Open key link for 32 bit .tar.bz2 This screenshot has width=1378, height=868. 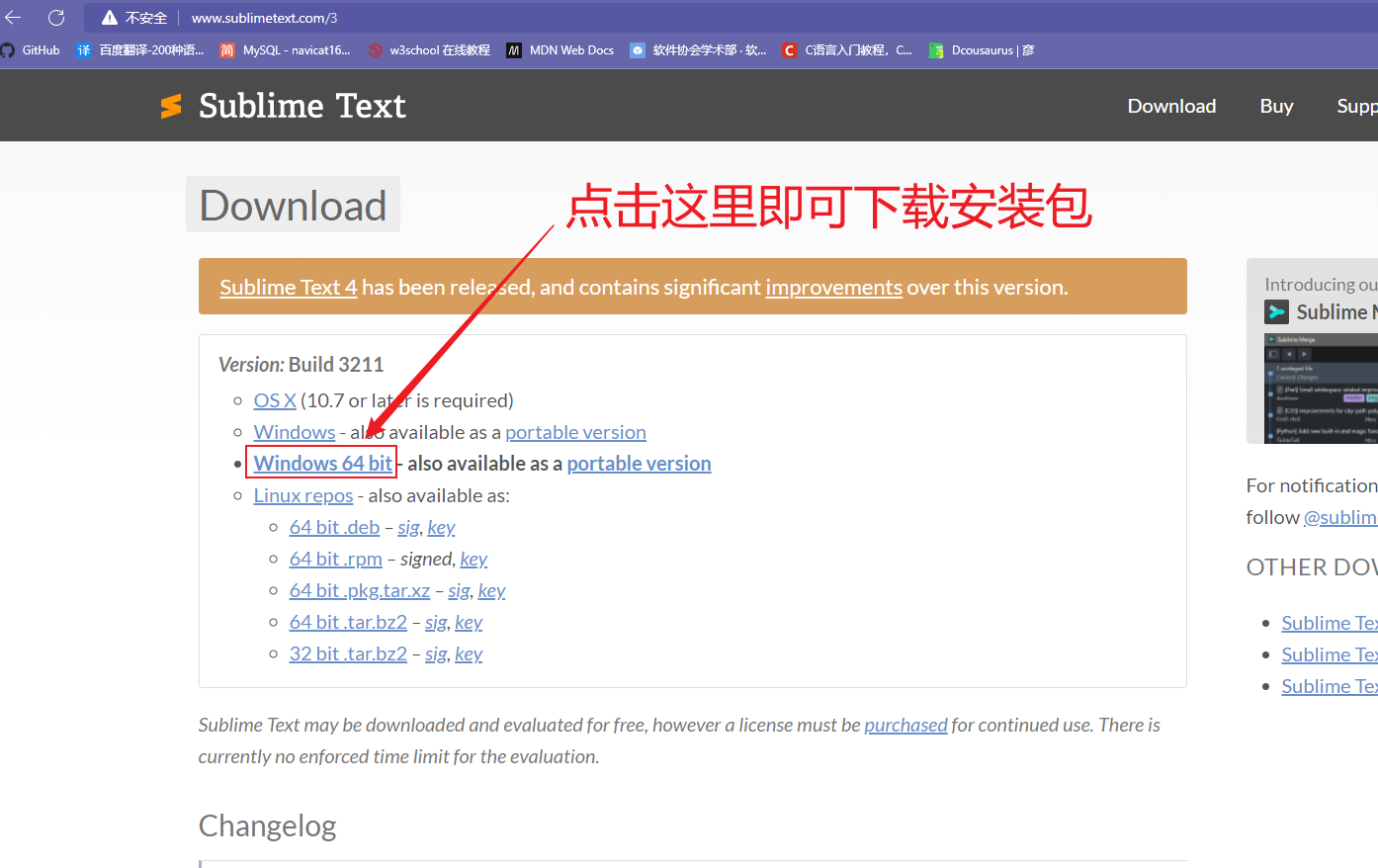click(469, 653)
